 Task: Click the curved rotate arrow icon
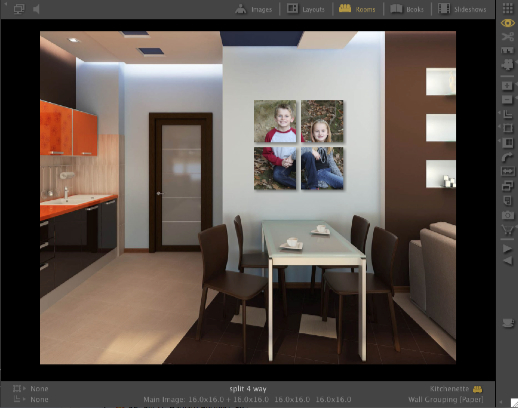tap(507, 157)
